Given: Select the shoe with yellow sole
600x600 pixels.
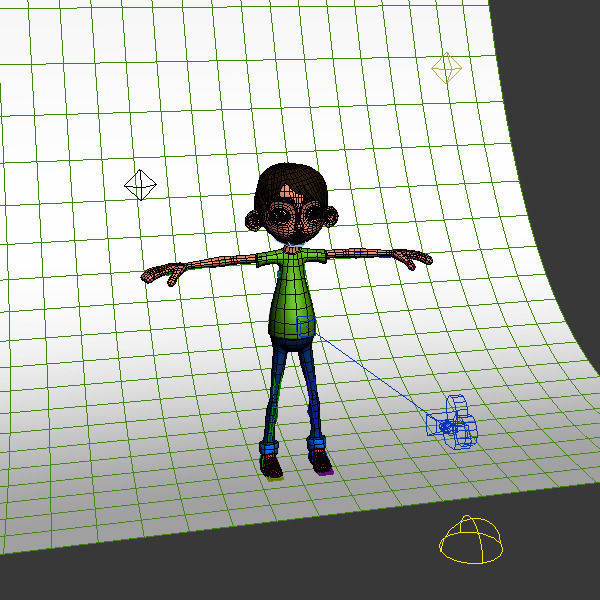Looking at the screenshot, I should click(271, 466).
